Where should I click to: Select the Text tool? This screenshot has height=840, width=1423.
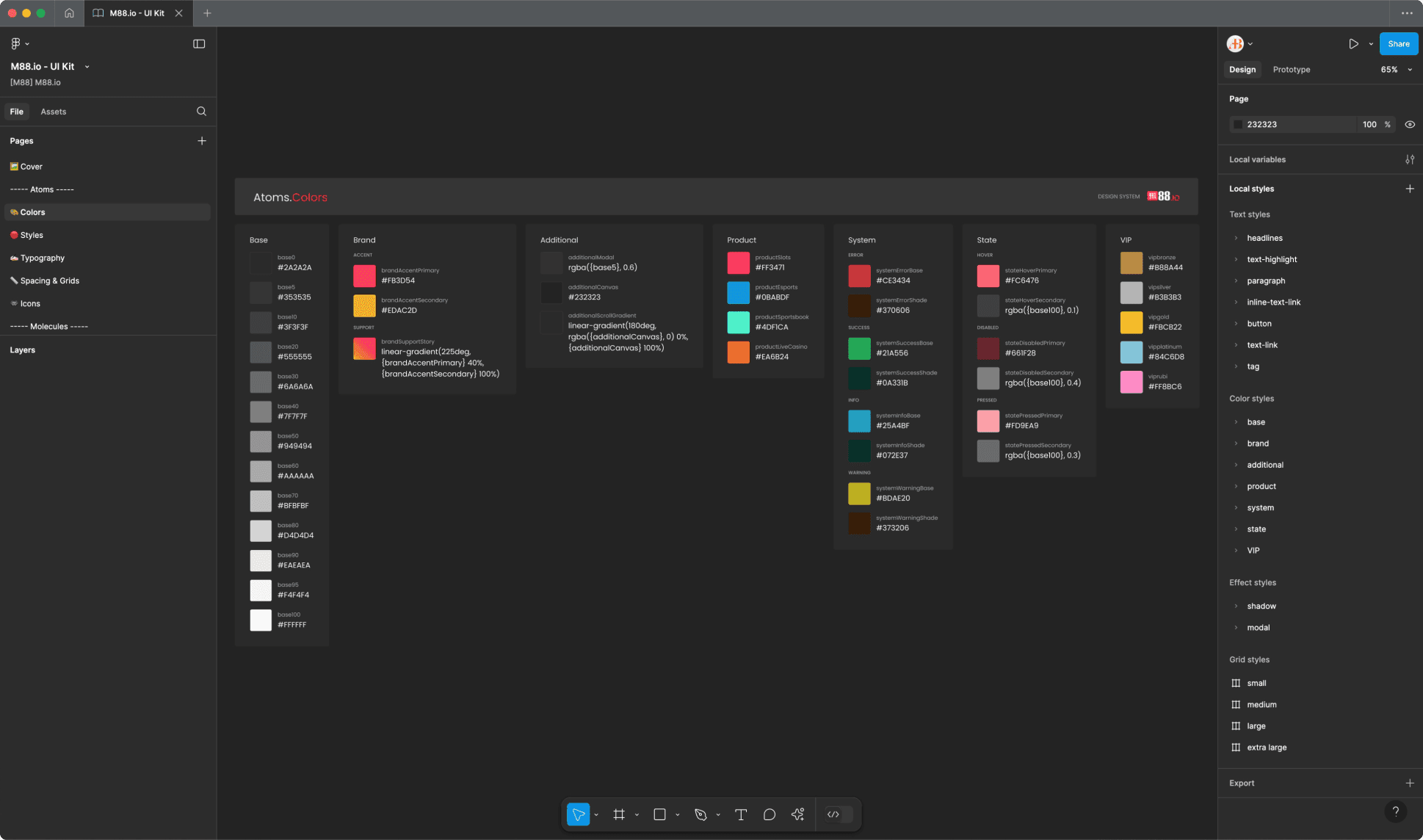tap(741, 814)
